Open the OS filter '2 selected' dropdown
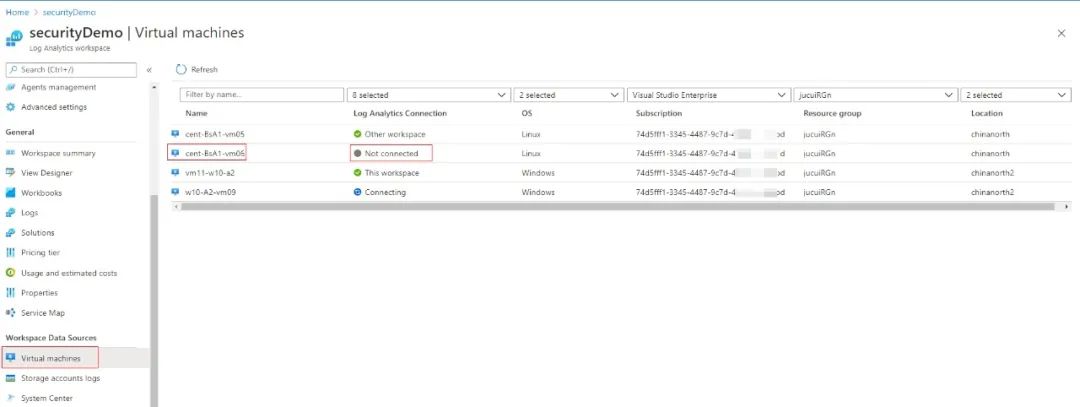This screenshot has height=407, width=1080. point(569,95)
